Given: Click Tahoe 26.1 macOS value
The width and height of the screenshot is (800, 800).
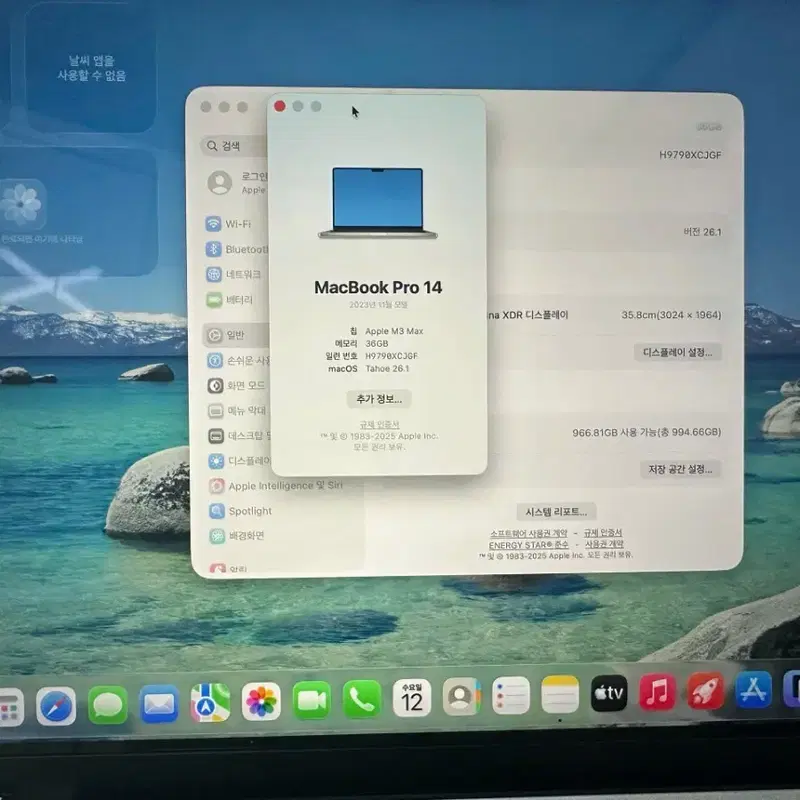Looking at the screenshot, I should [x=387, y=368].
